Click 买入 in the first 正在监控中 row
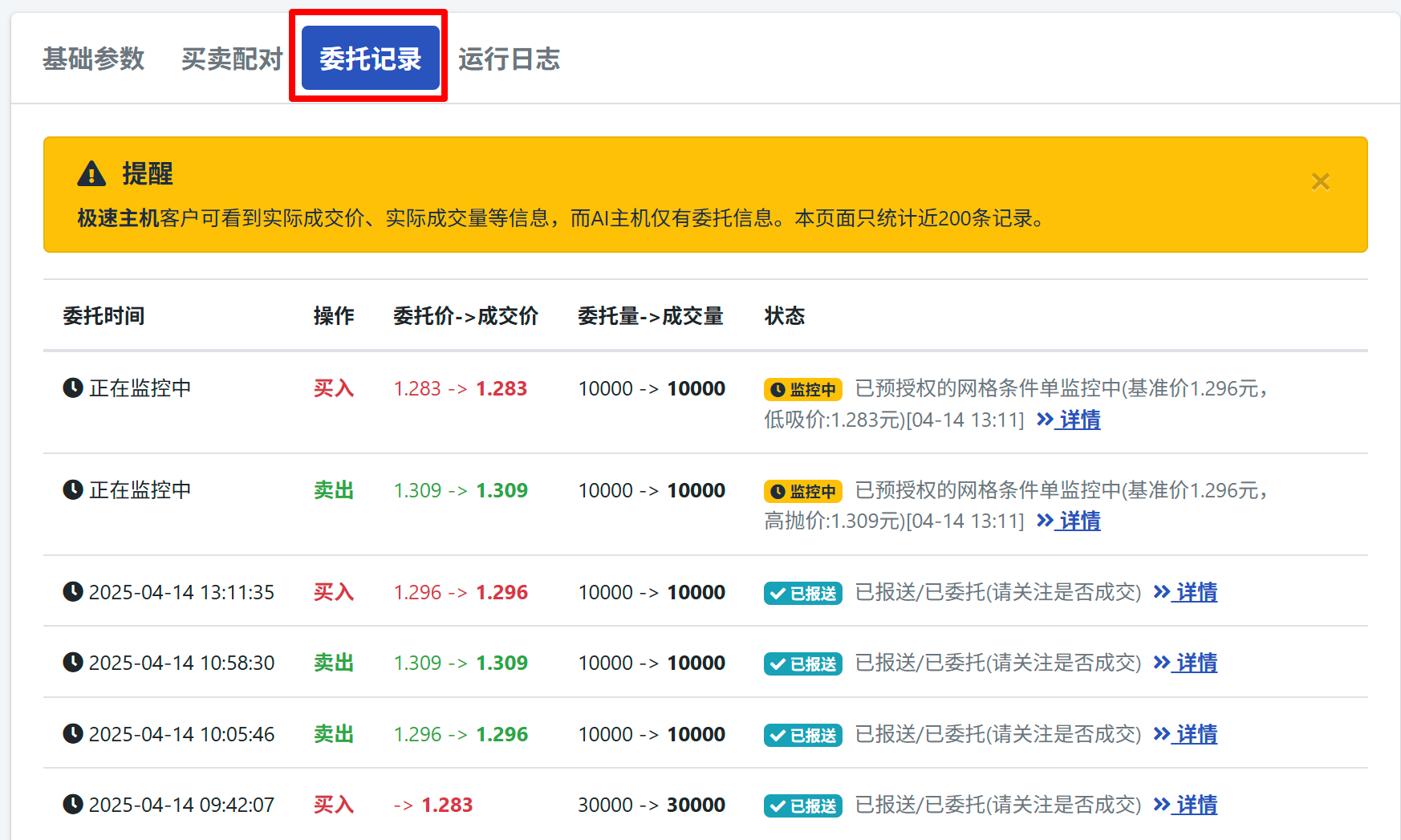The image size is (1401, 840). pyautogui.click(x=334, y=388)
